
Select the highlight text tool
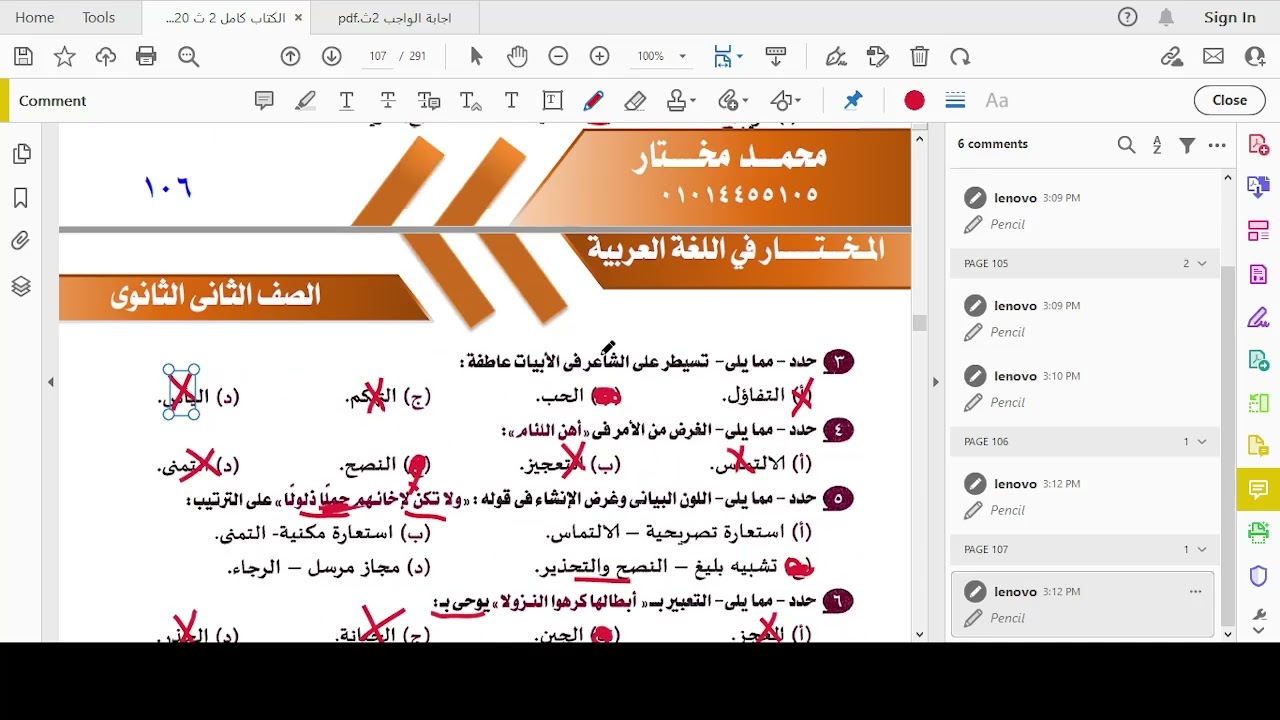pos(305,101)
